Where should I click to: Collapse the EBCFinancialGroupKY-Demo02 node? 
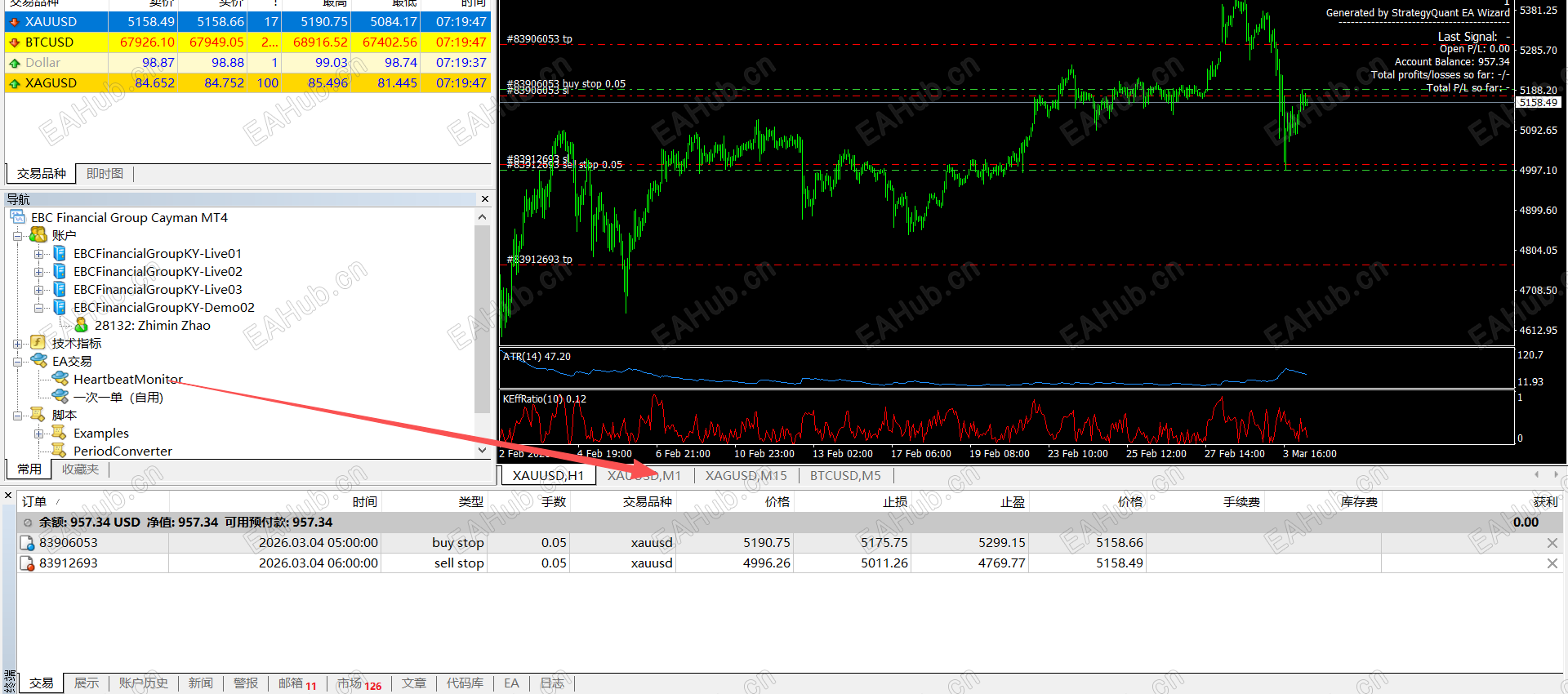pyautogui.click(x=38, y=308)
